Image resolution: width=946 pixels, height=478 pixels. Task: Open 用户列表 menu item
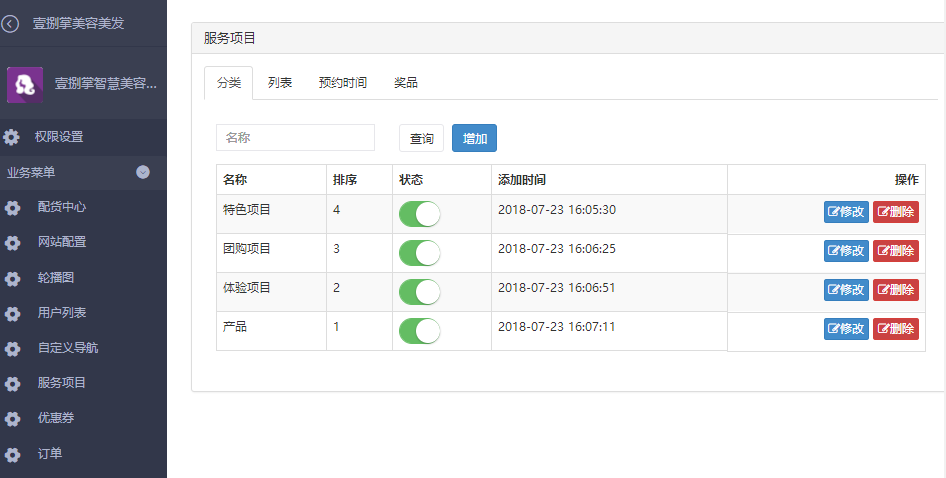click(x=62, y=313)
